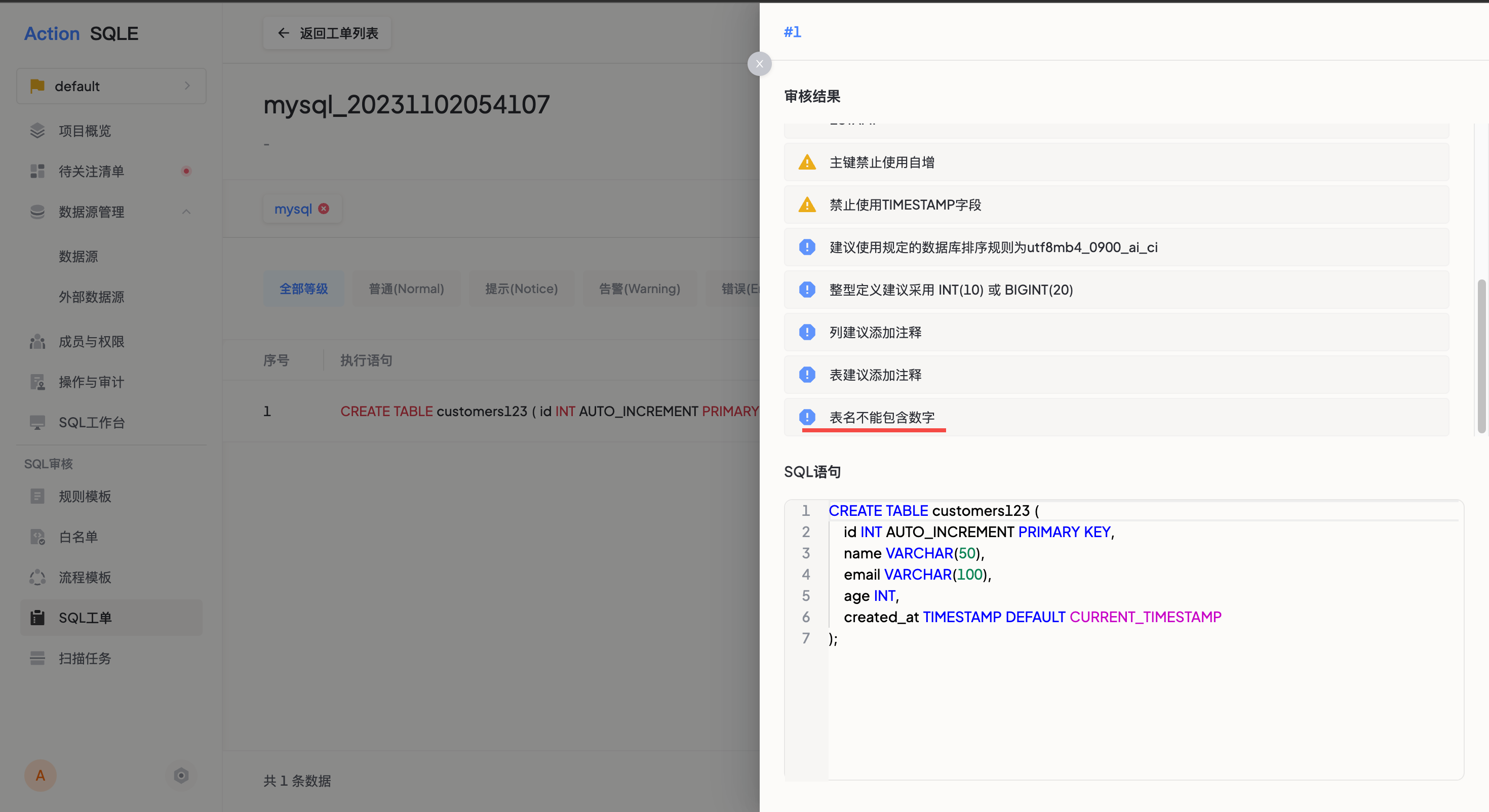Click the default project flag icon
Viewport: 1489px width, 812px height.
(x=37, y=86)
